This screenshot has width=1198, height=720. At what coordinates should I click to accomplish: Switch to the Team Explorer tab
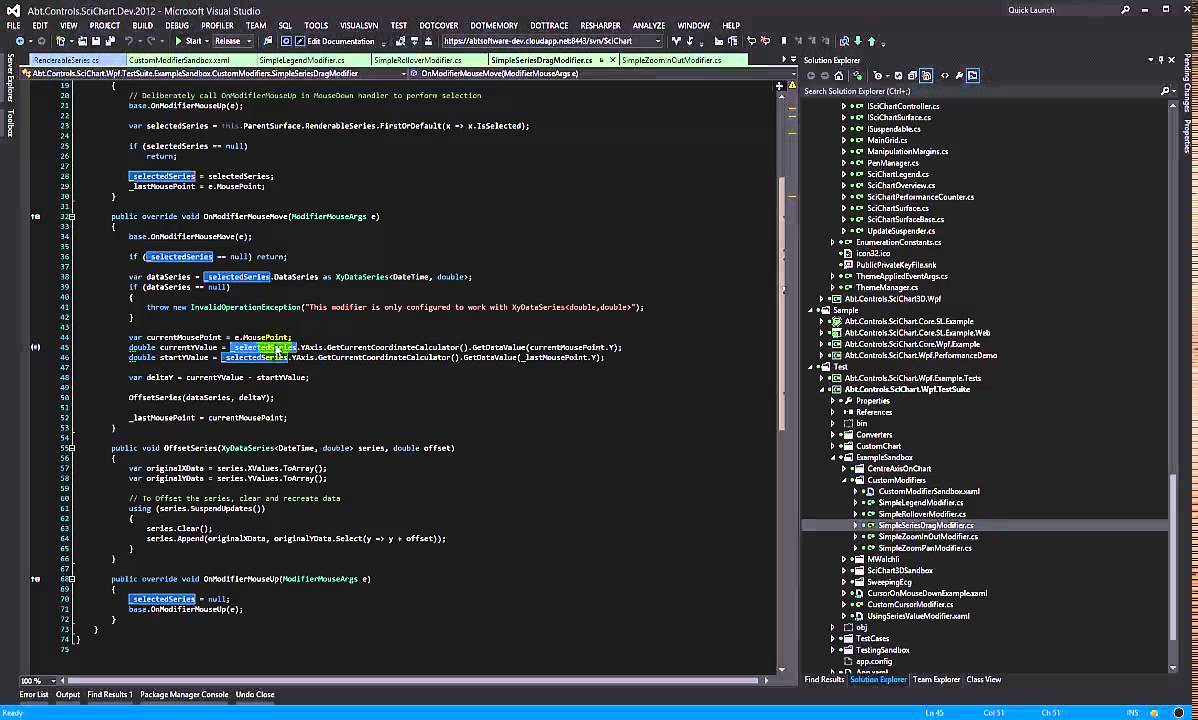936,679
